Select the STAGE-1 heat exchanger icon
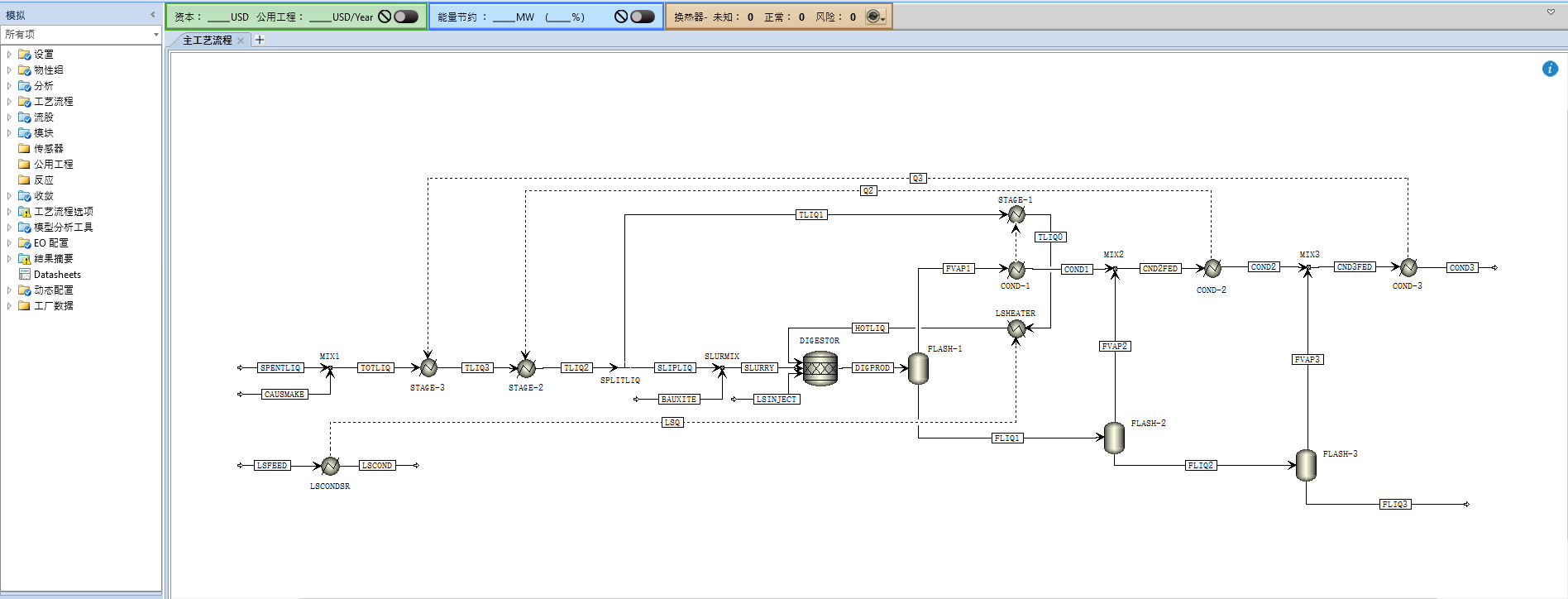Screen dimensions: 1568x599 click(1016, 214)
